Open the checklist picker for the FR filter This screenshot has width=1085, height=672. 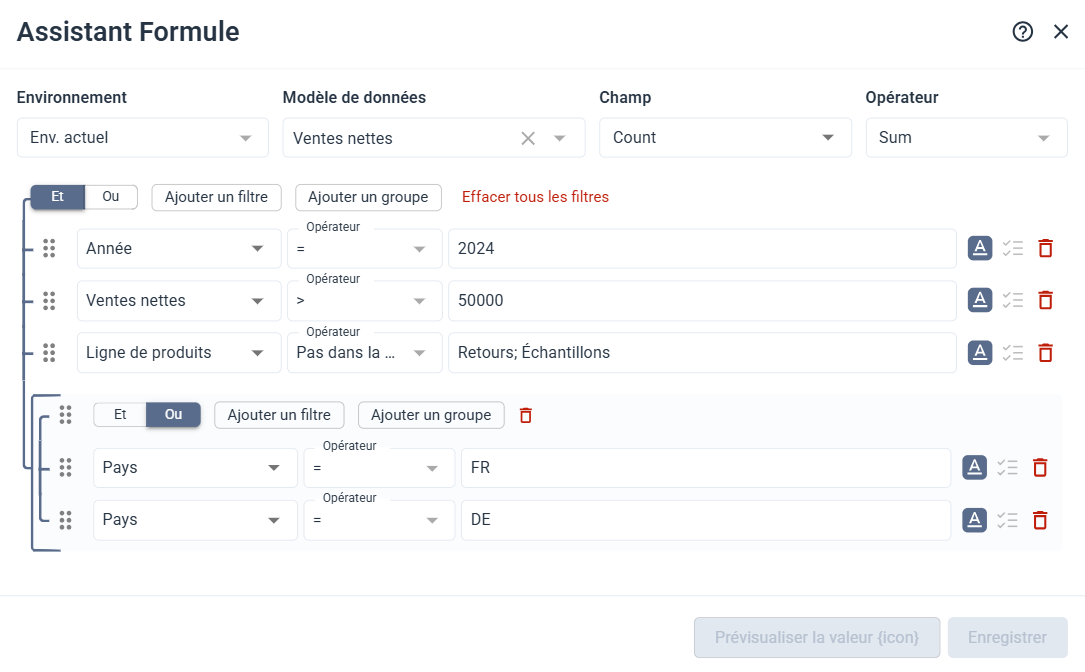pos(1008,468)
